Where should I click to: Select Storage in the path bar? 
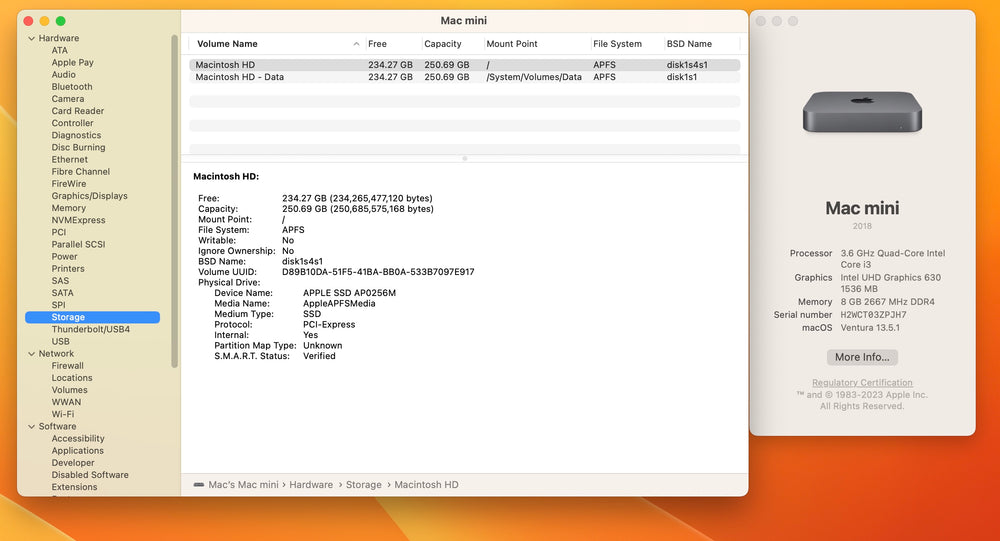tap(364, 485)
